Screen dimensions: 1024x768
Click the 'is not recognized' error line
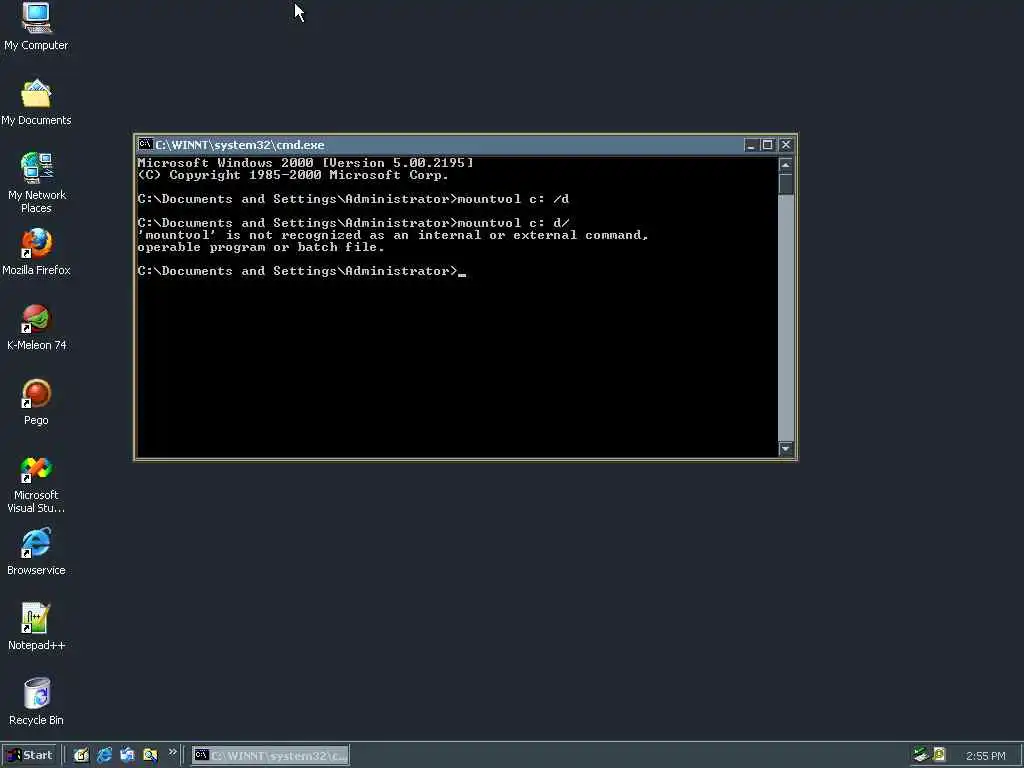(393, 235)
